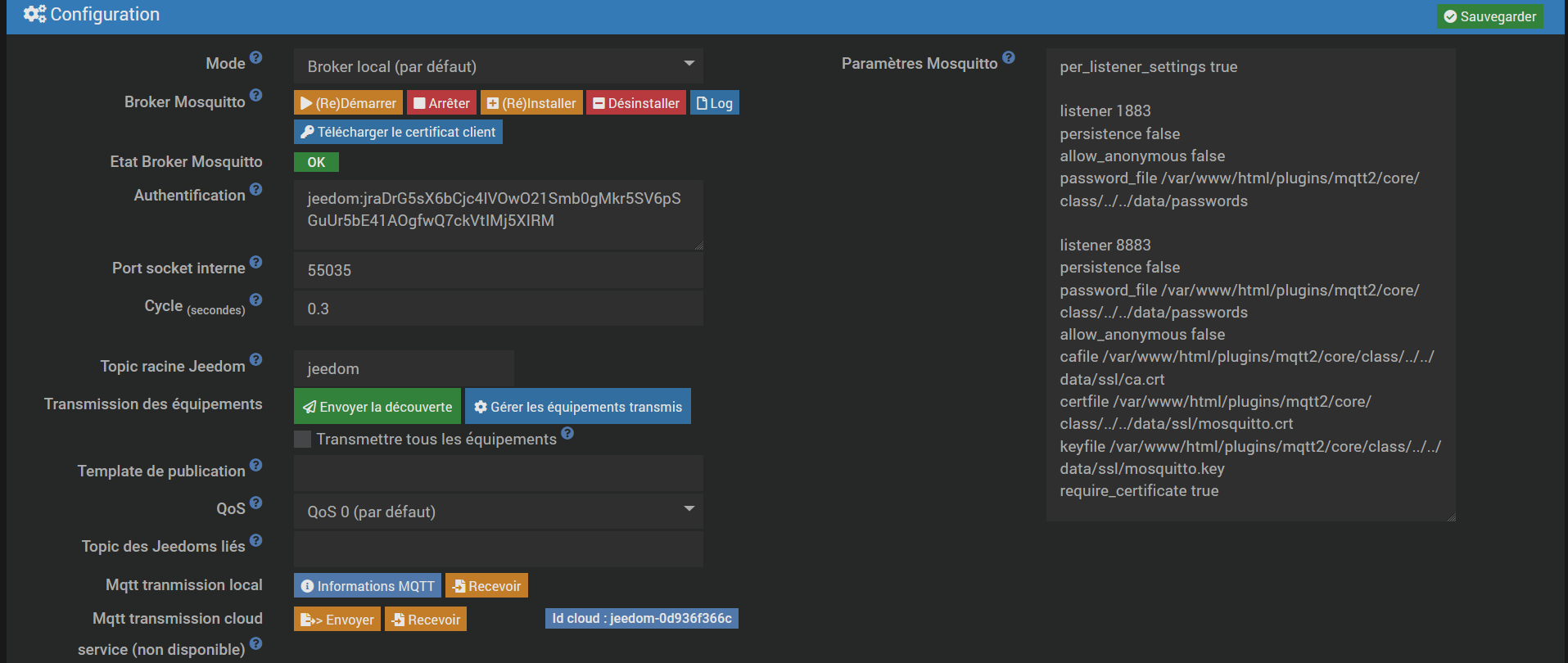Click the Port socket interne field
Screen dimensions: 1568x663
click(498, 270)
